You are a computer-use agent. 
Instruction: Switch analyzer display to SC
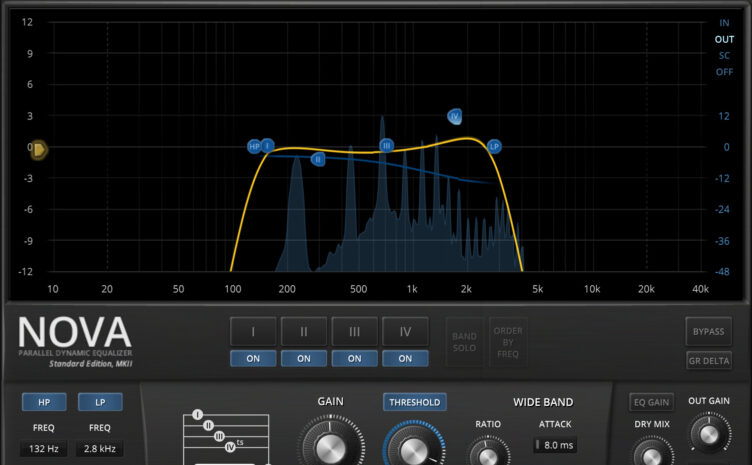click(x=724, y=56)
